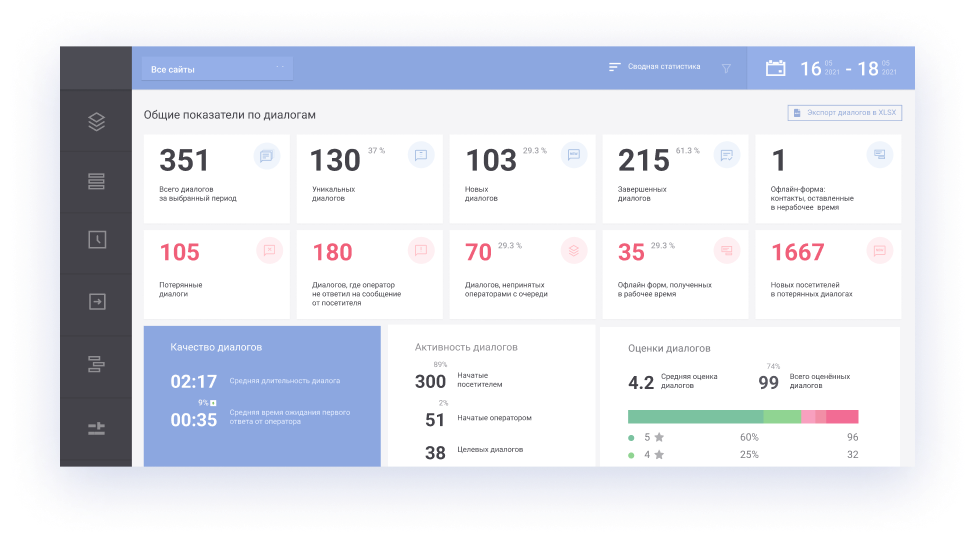Click the pink icon on the 105 lost dialogs card
Viewport: 975px width, 541px height.
pos(268,250)
